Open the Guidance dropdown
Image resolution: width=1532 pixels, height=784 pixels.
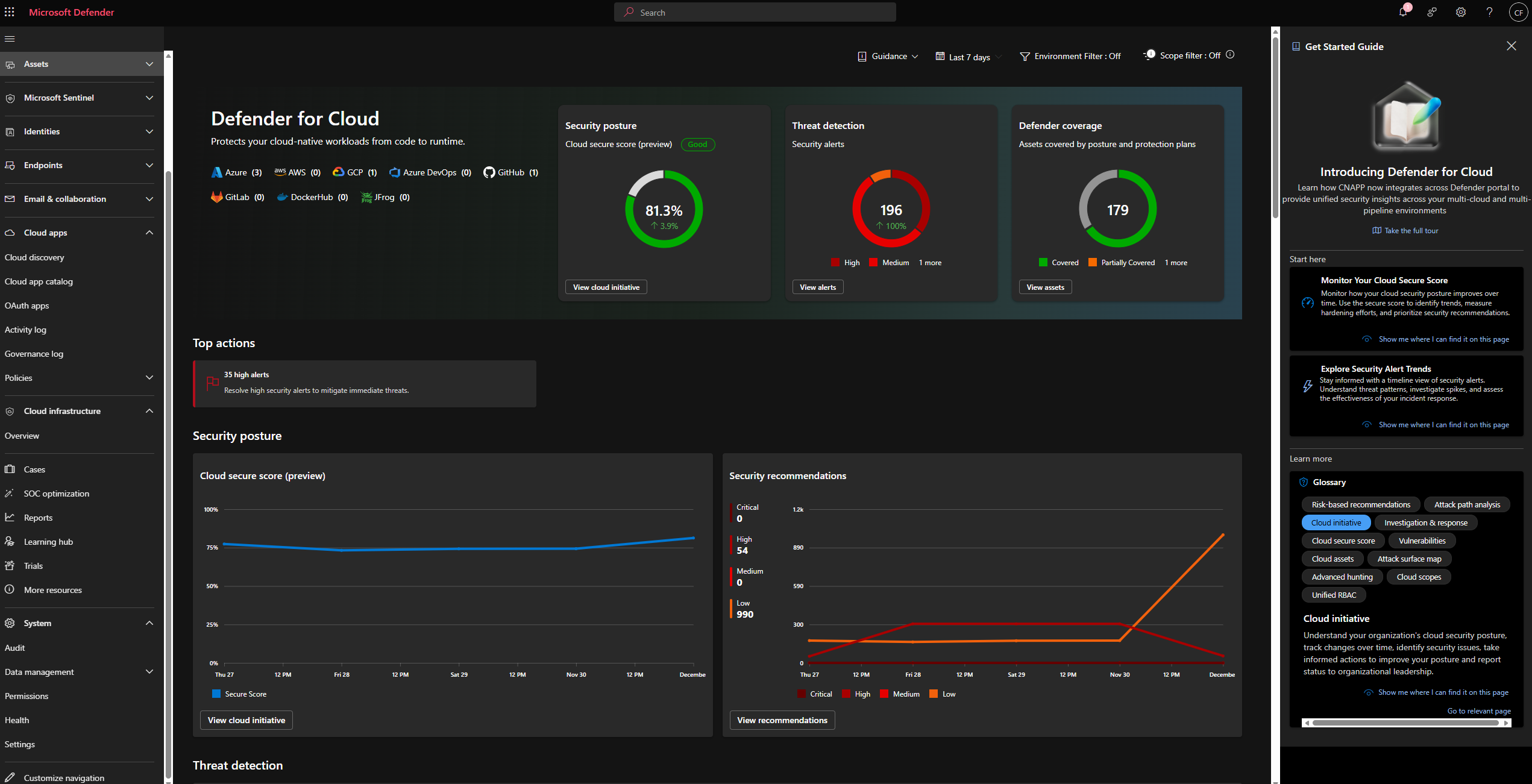pos(888,56)
